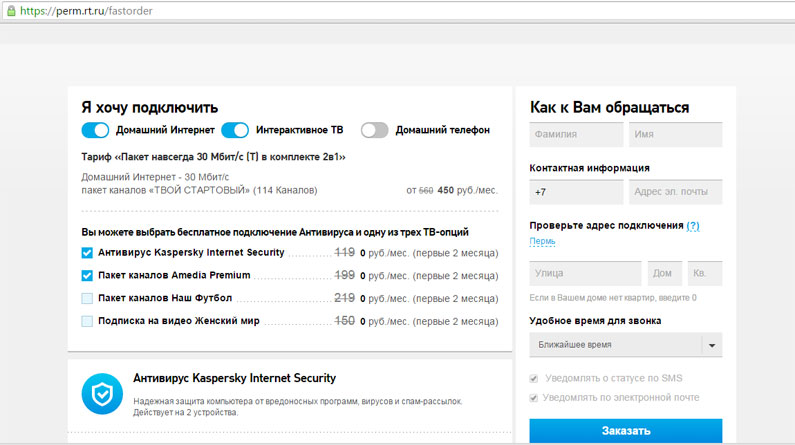Click the Фамилия input field

click(x=576, y=135)
